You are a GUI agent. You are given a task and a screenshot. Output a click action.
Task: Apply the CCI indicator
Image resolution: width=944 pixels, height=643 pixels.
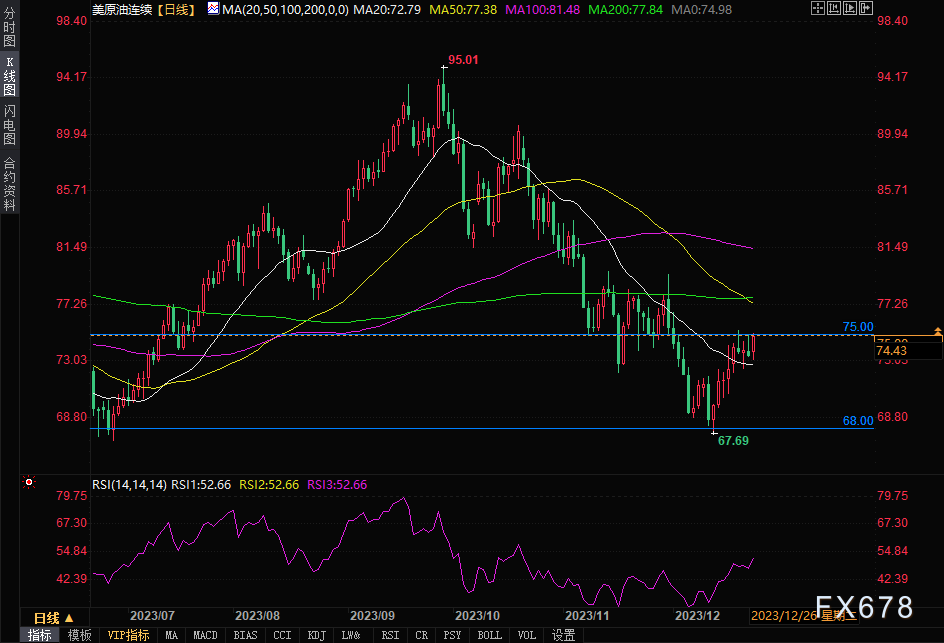coord(282,635)
